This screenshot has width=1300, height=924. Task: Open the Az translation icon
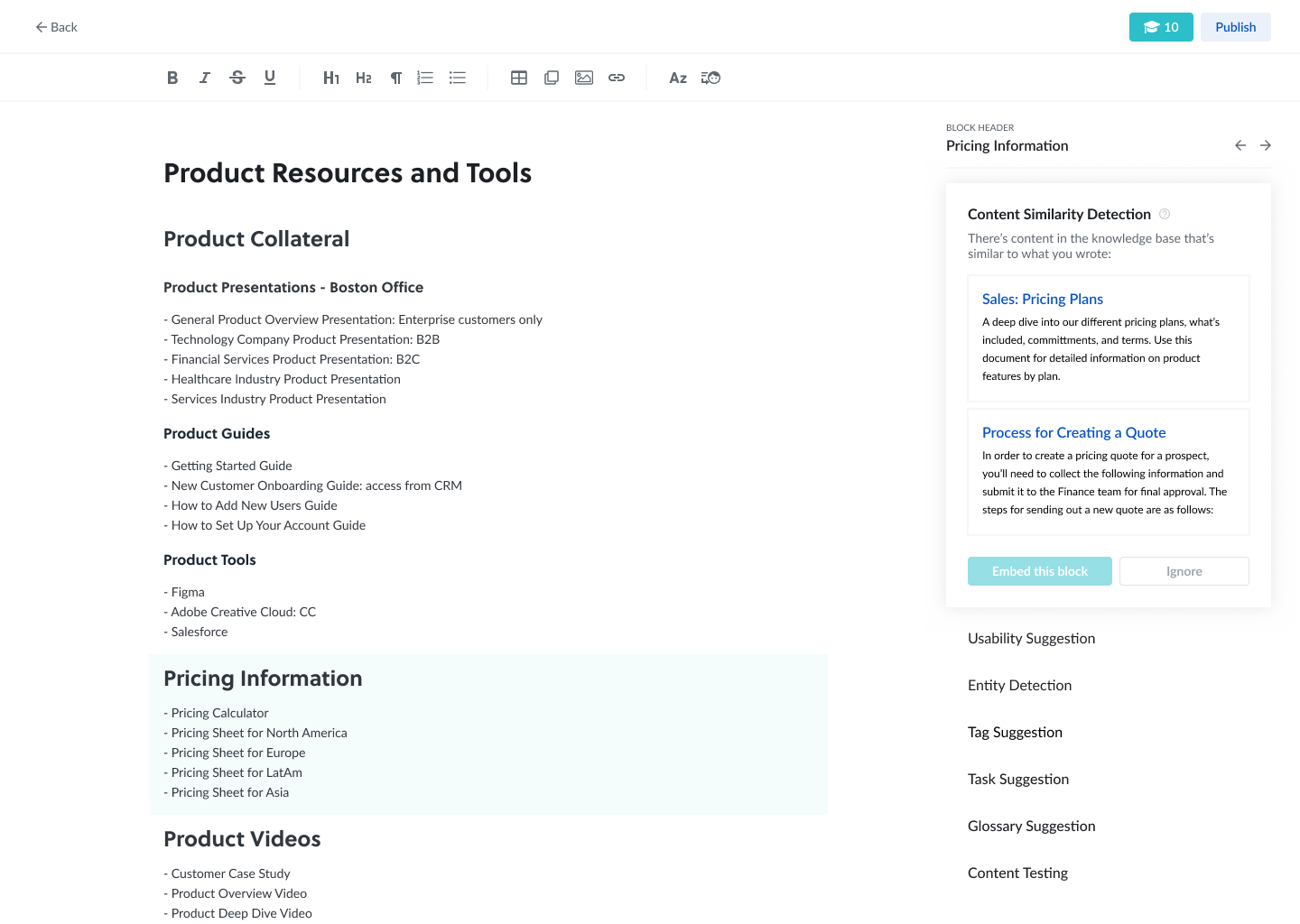click(678, 78)
